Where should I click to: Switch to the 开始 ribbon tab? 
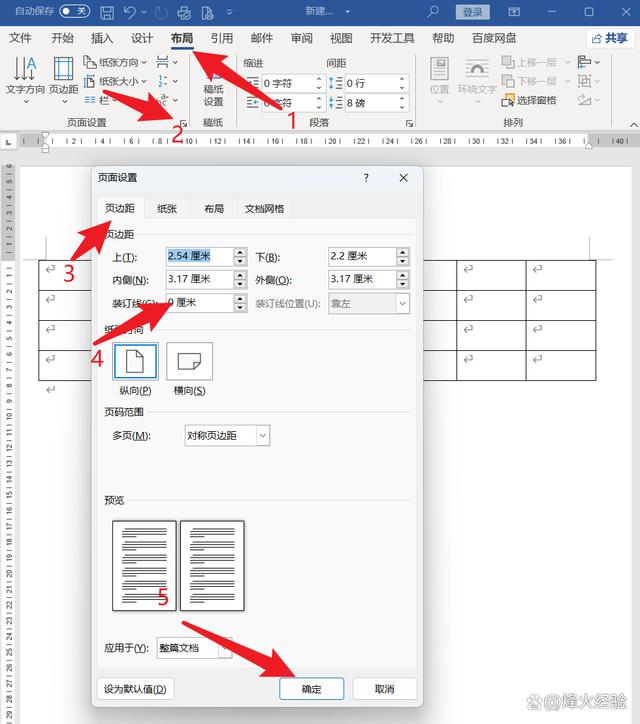pos(62,38)
